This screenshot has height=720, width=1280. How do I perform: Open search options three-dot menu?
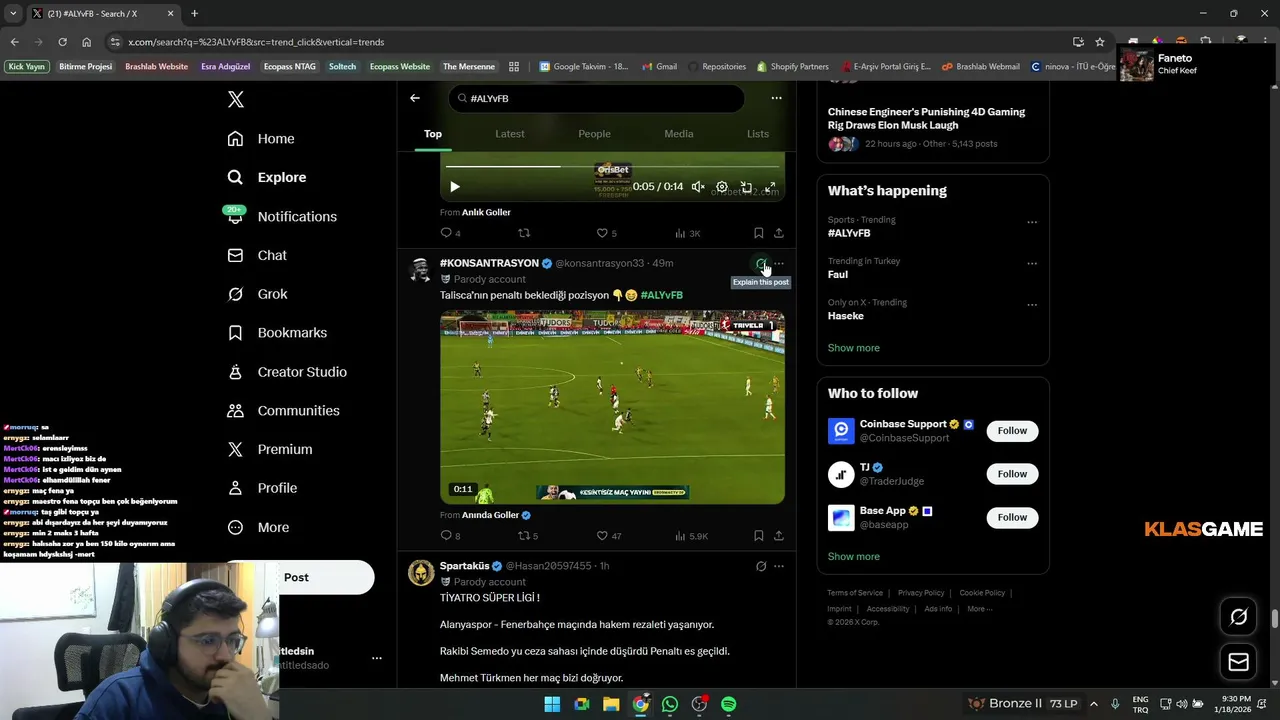pos(776,98)
